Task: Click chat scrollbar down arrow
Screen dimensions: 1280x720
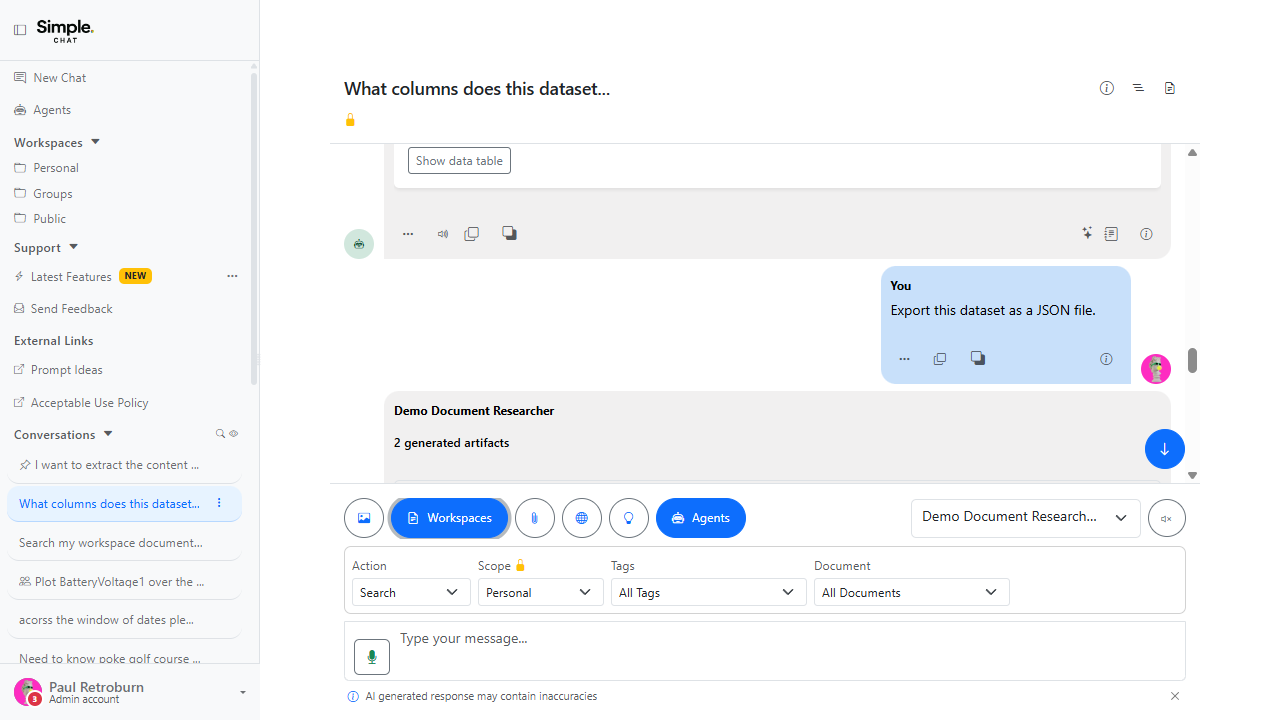Action: [1192, 475]
